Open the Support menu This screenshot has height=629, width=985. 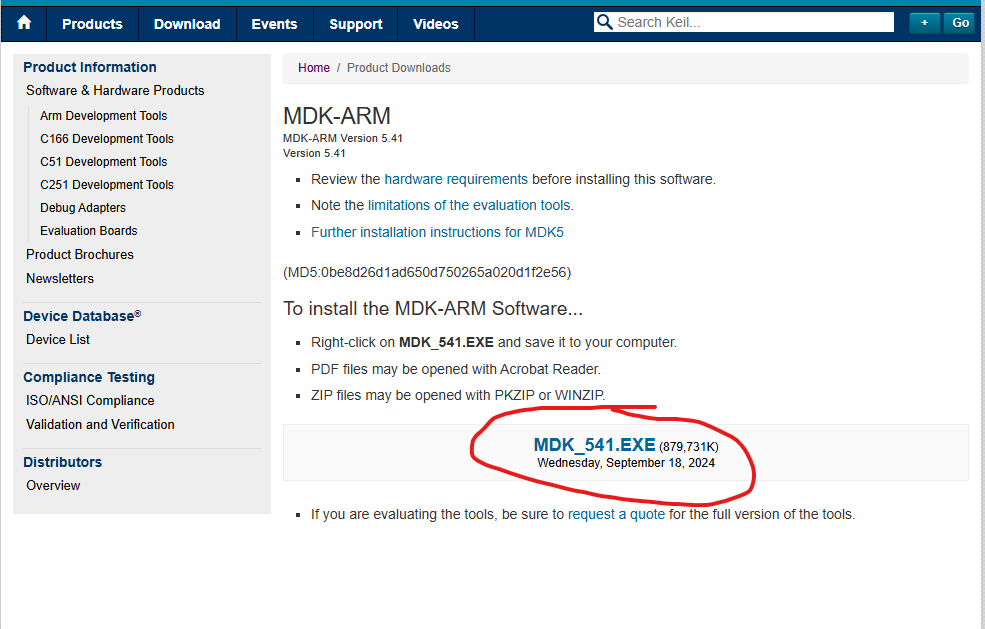tap(356, 24)
